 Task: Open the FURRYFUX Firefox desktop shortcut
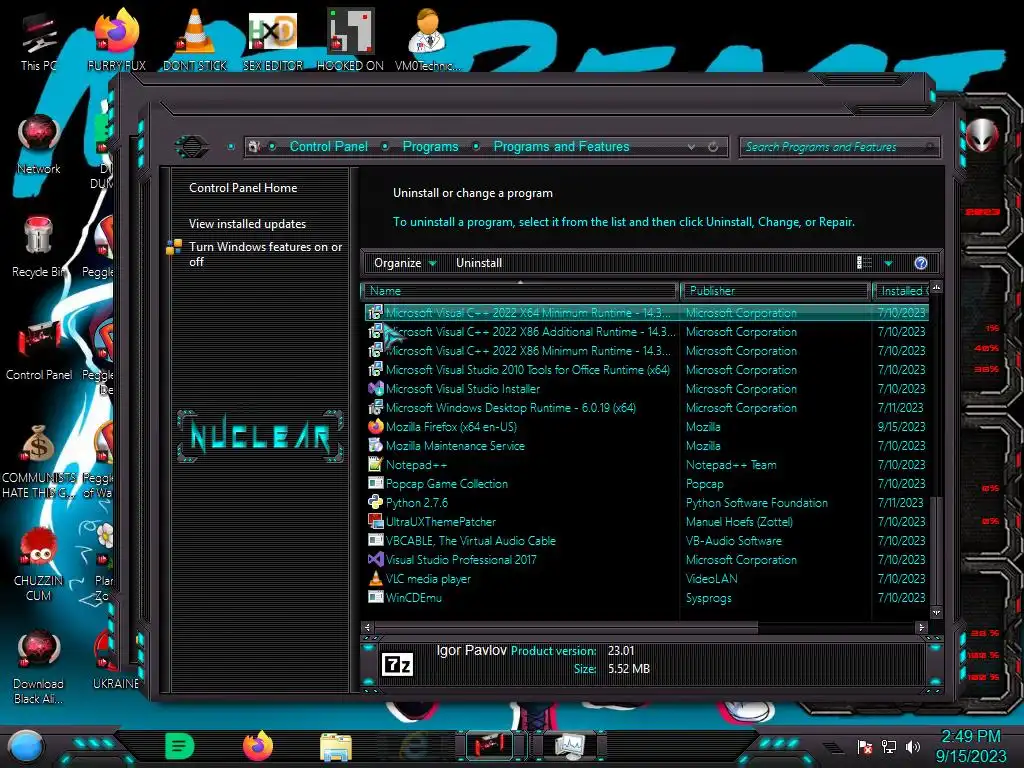[116, 39]
